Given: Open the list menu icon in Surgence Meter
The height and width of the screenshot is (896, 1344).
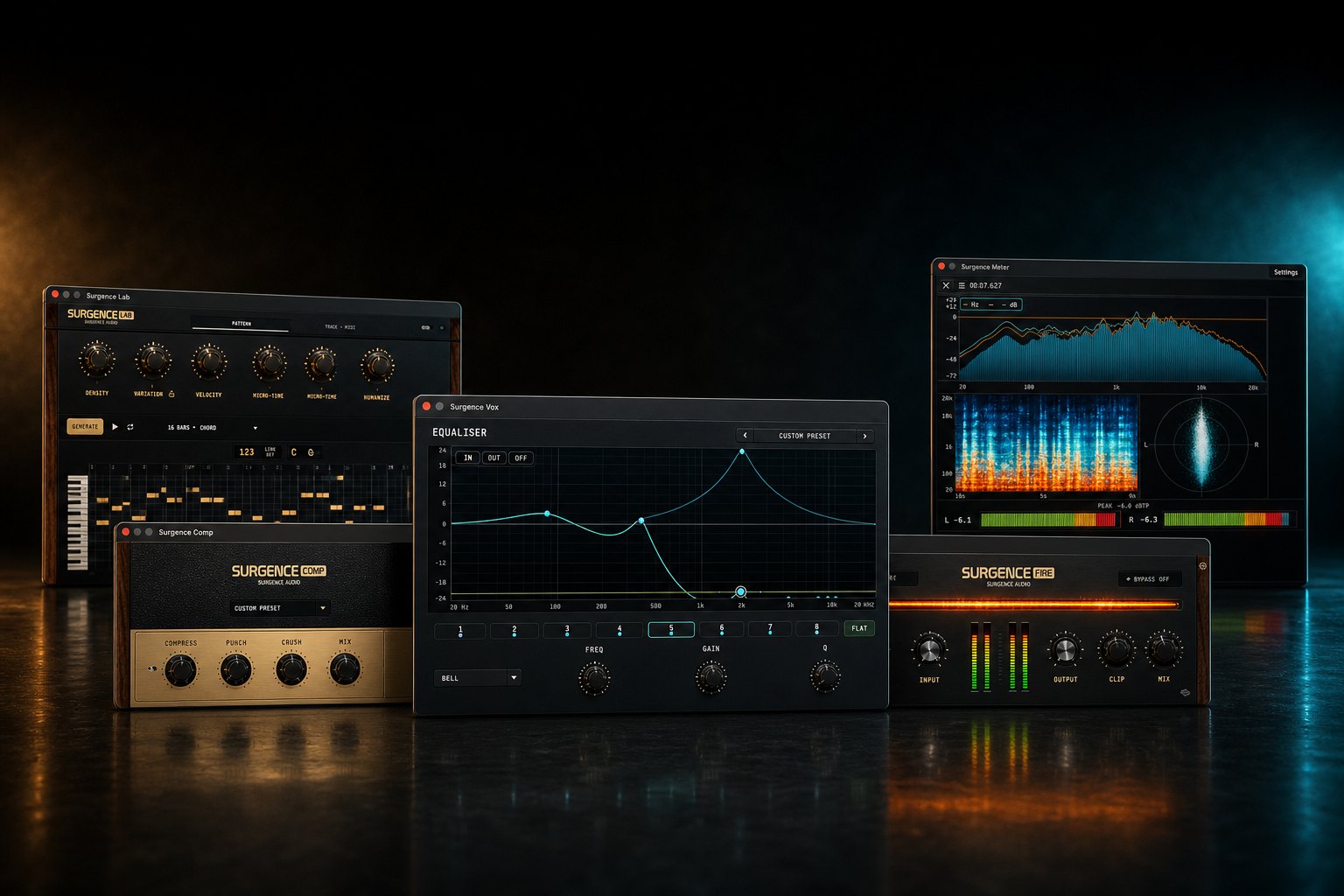Looking at the screenshot, I should click(x=962, y=285).
